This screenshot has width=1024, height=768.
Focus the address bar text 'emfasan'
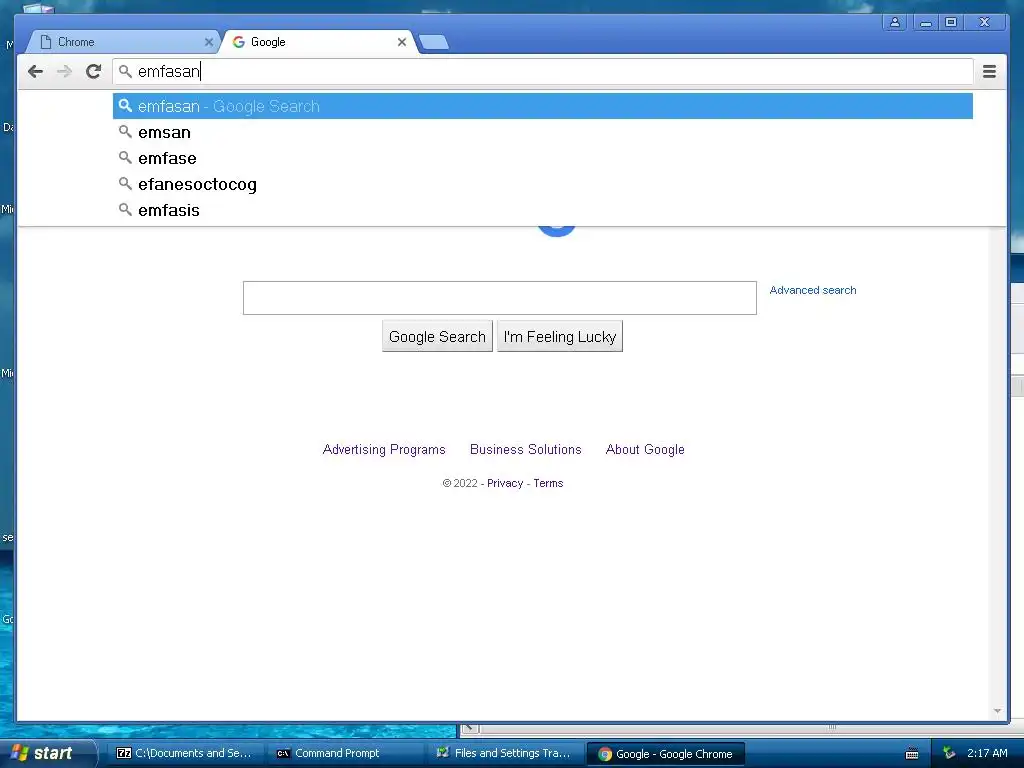[x=168, y=71]
